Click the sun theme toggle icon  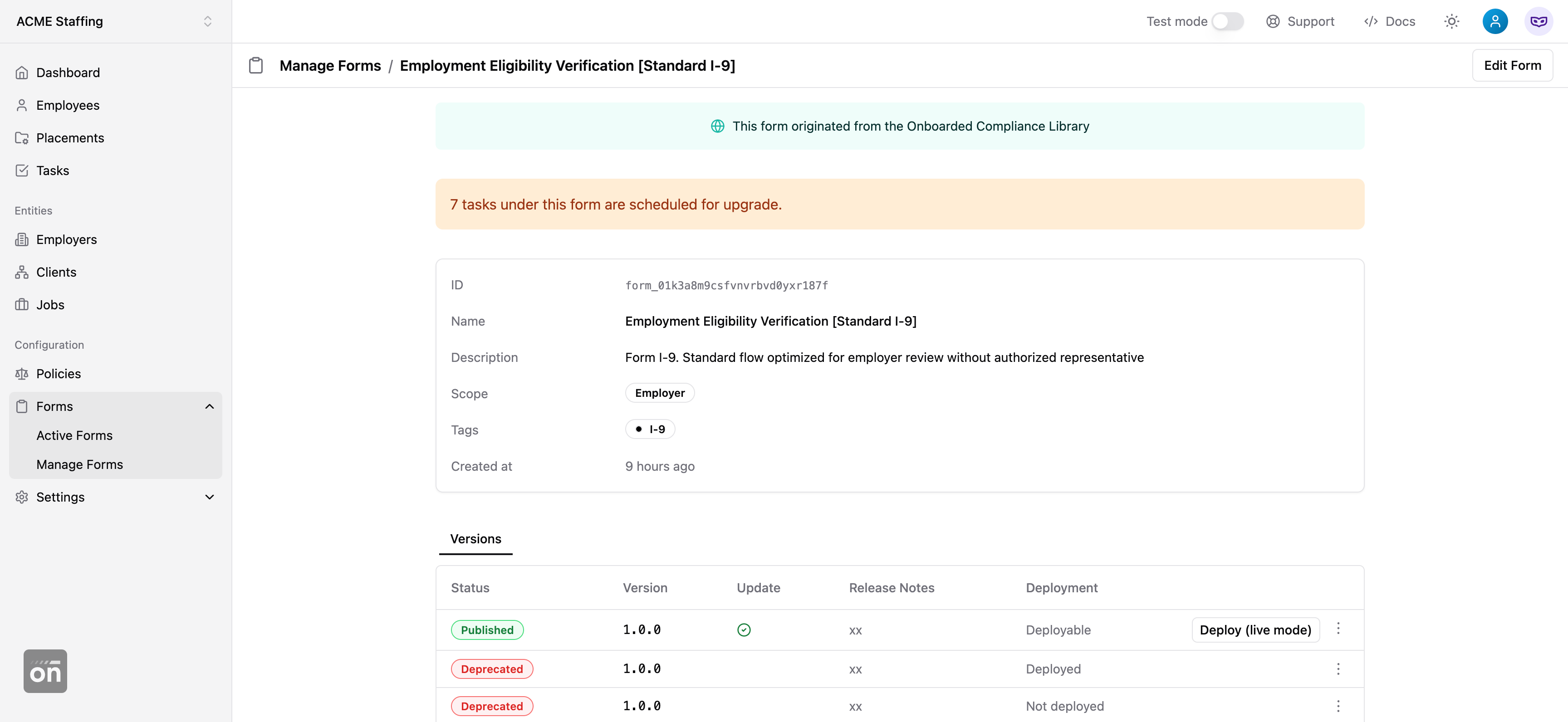coord(1451,21)
